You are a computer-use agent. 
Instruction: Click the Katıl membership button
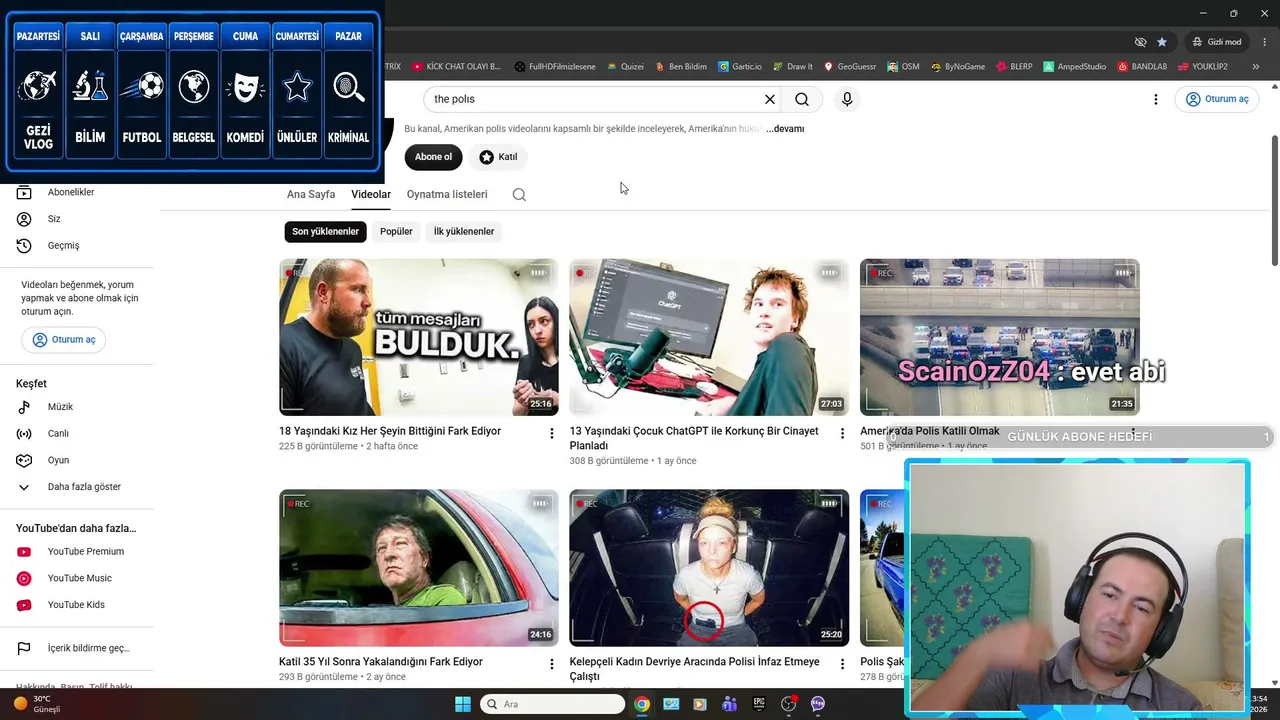[x=498, y=157]
